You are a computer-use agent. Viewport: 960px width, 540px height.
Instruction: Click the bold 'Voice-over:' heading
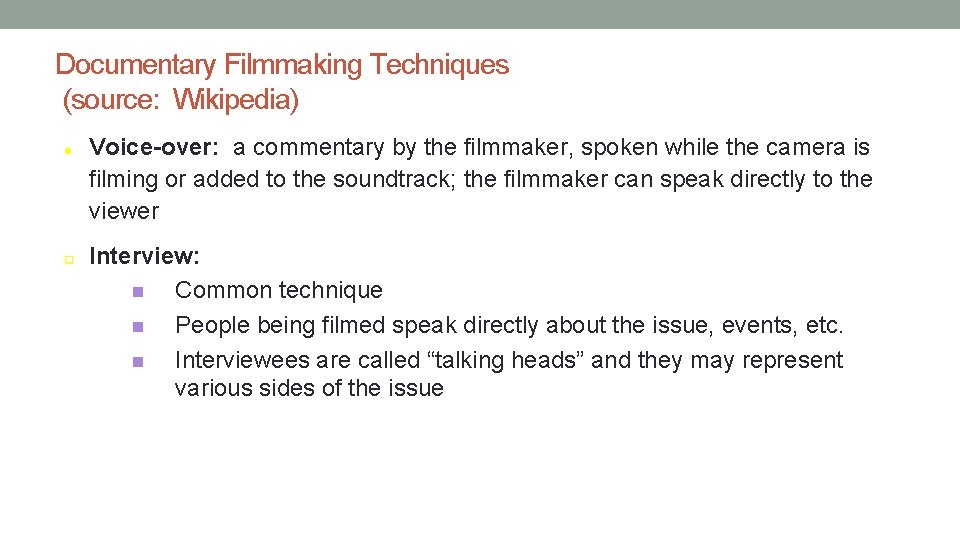(x=154, y=147)
